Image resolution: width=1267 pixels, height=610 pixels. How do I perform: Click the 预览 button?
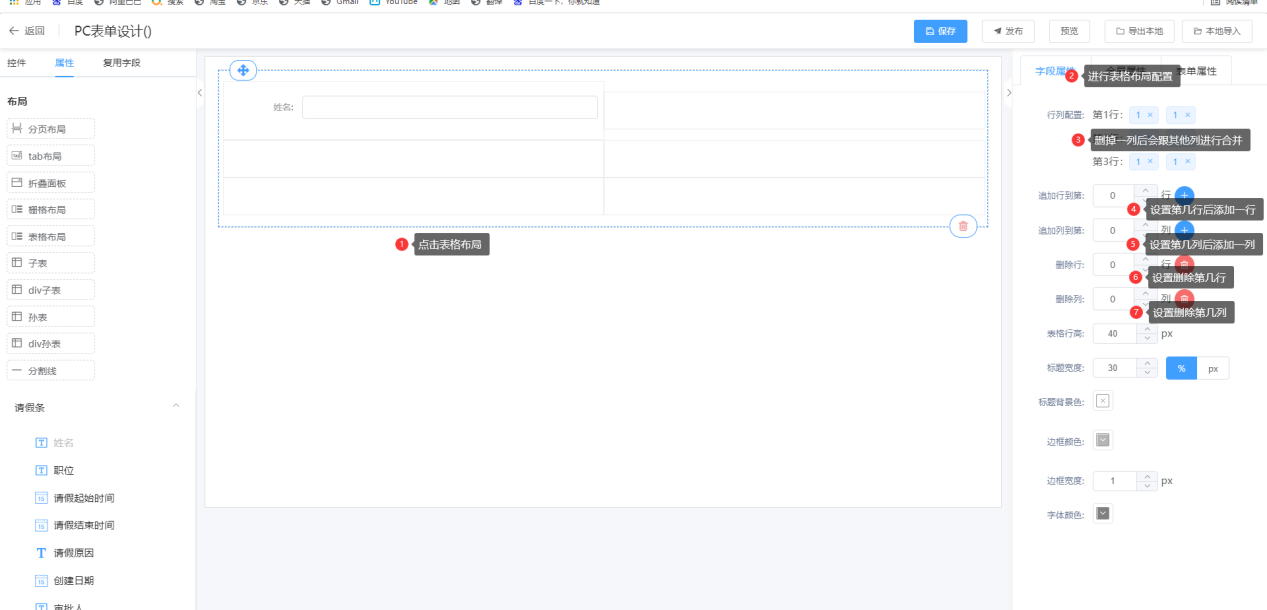coord(1069,31)
